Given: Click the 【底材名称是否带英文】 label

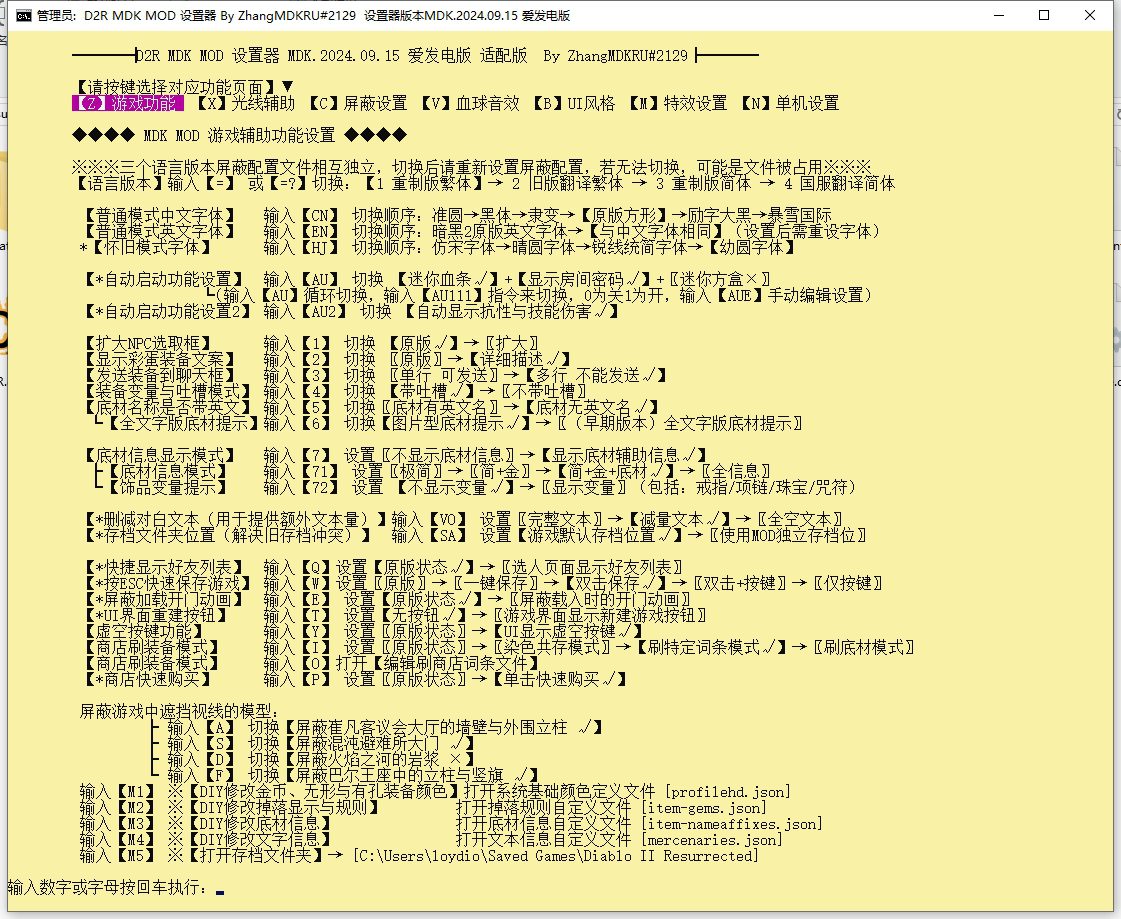Looking at the screenshot, I should click(x=167, y=407).
